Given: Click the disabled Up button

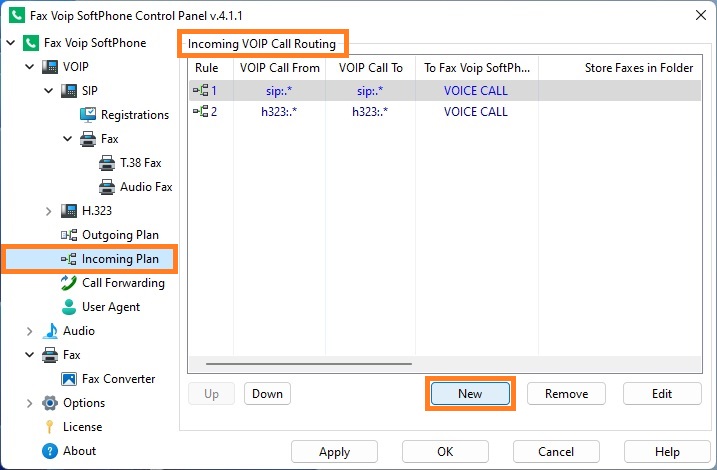Looking at the screenshot, I should pos(211,394).
